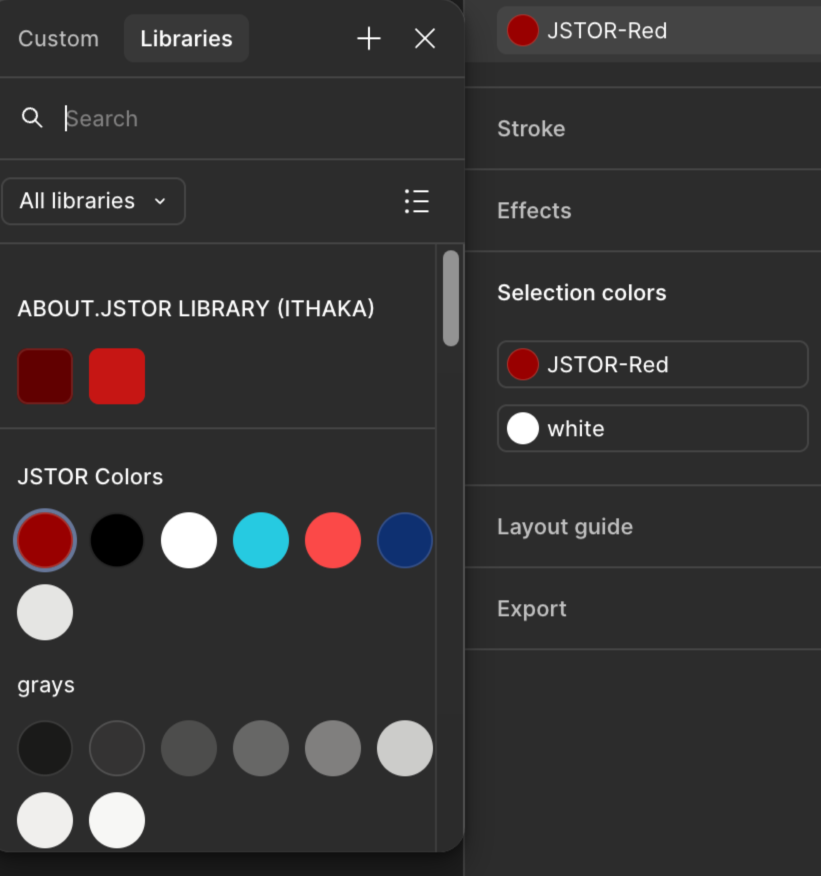The width and height of the screenshot is (821, 876).
Task: Open the All libraries dropdown
Action: [94, 201]
